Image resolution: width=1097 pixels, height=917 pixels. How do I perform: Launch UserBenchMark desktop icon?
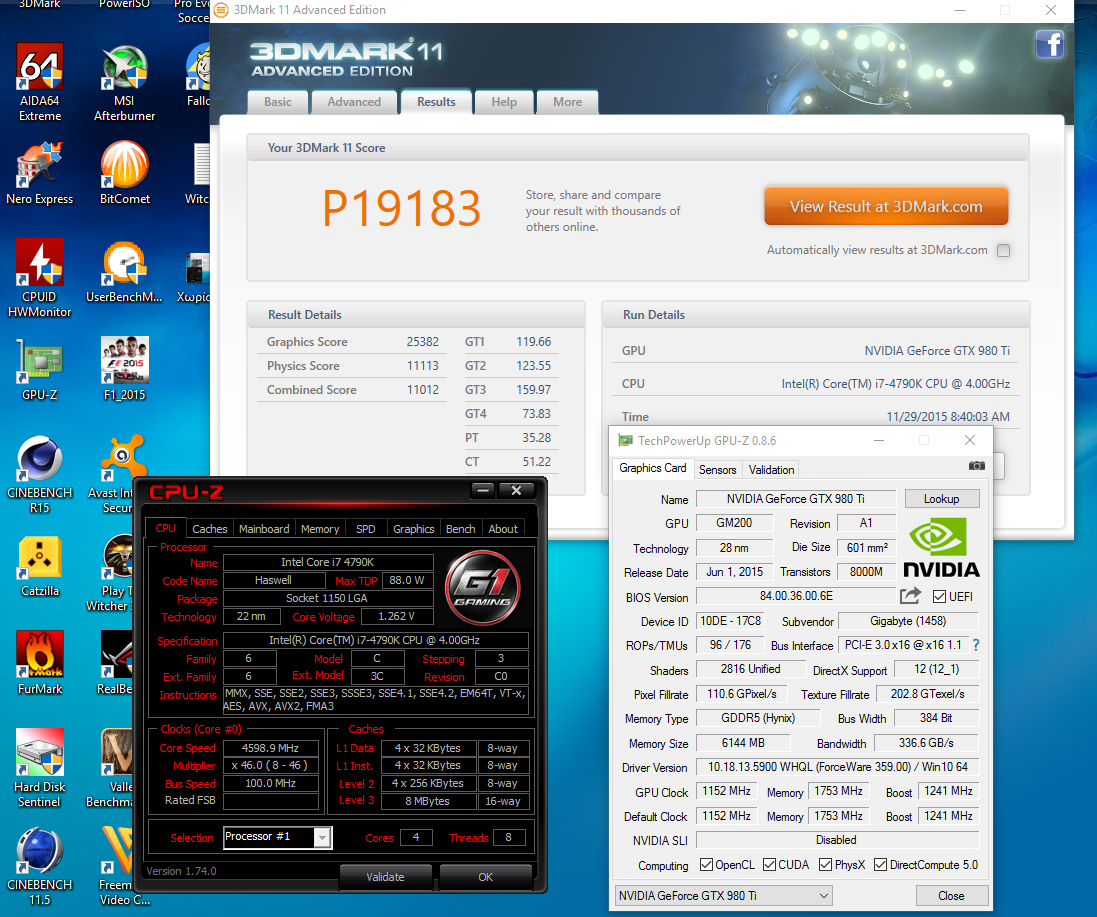(x=125, y=271)
